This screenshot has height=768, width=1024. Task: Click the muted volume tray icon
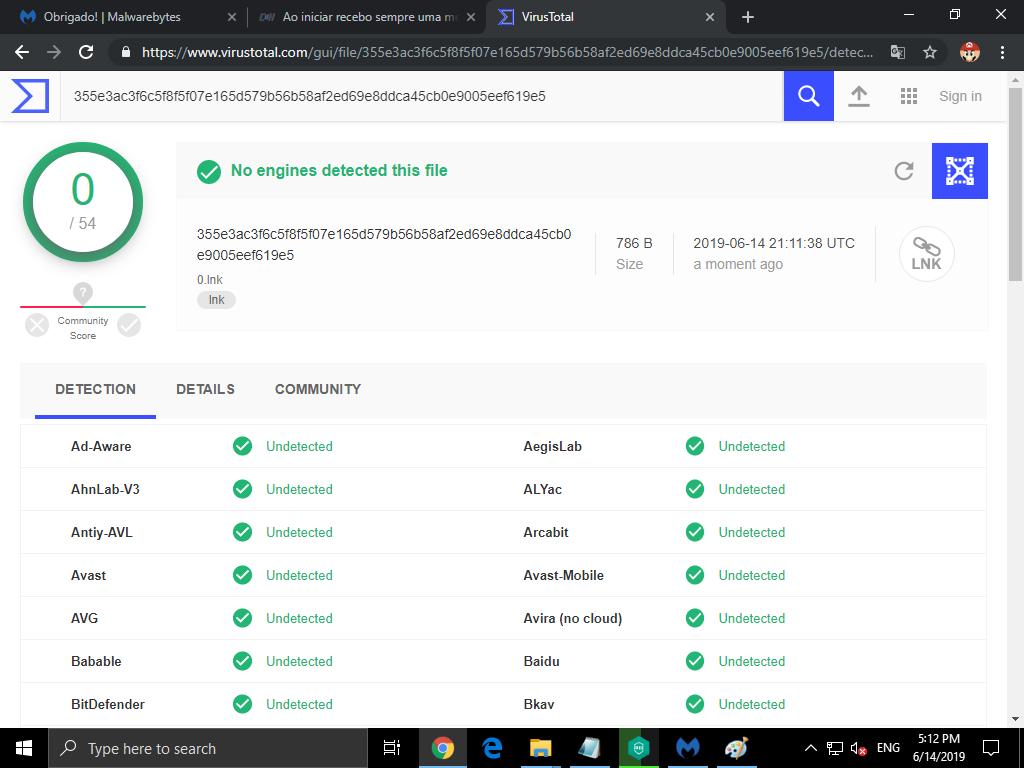click(858, 748)
